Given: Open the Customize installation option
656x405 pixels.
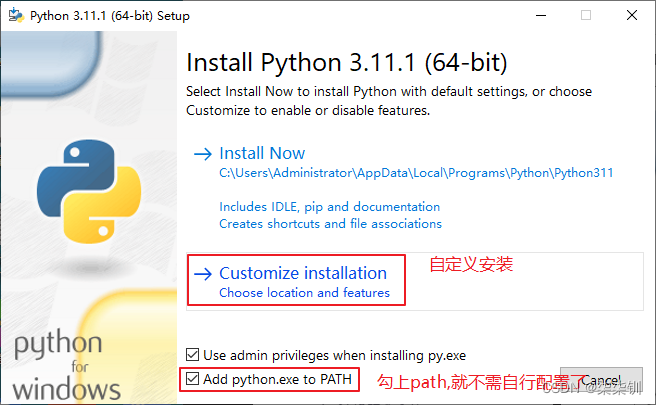Looking at the screenshot, I should [x=302, y=273].
